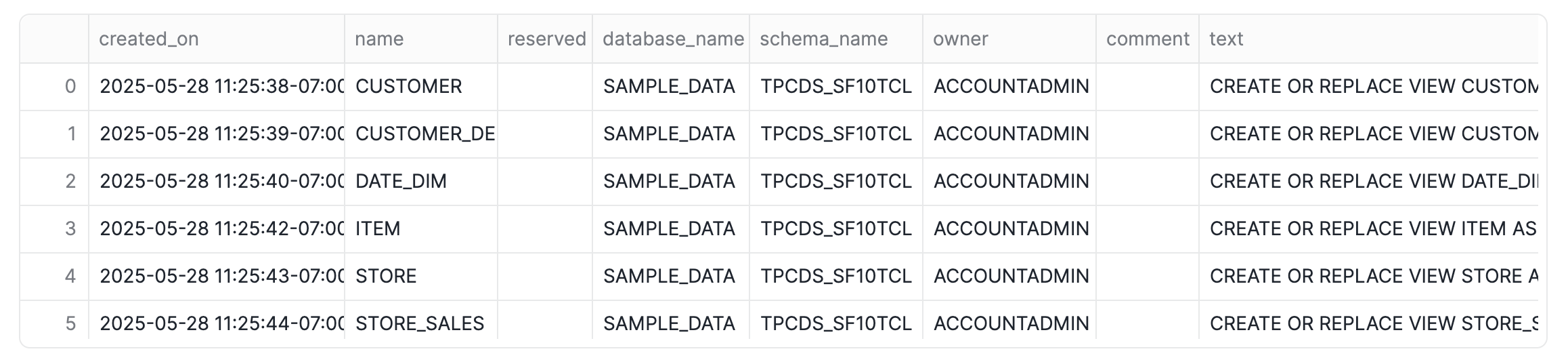Click the CUSTOMER name cell

(421, 87)
